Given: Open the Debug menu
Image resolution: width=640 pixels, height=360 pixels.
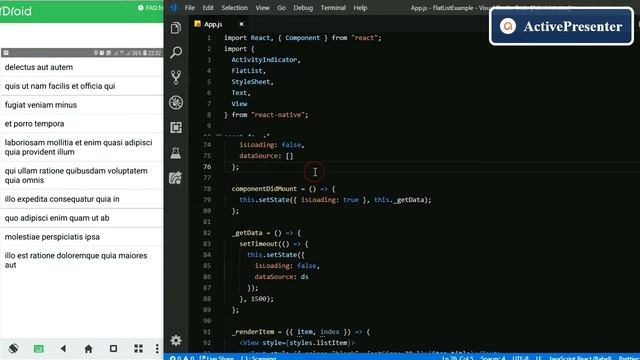Looking at the screenshot, I should pyautogui.click(x=303, y=8).
